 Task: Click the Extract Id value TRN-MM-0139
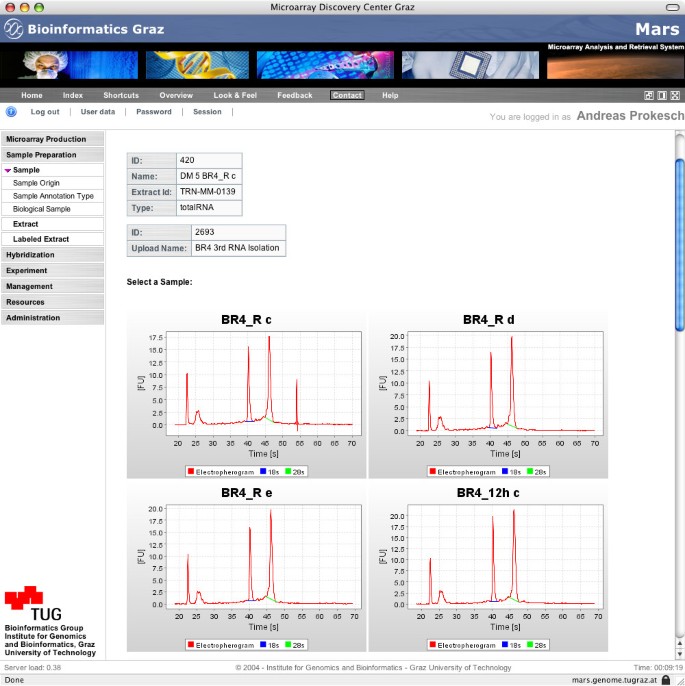point(208,192)
